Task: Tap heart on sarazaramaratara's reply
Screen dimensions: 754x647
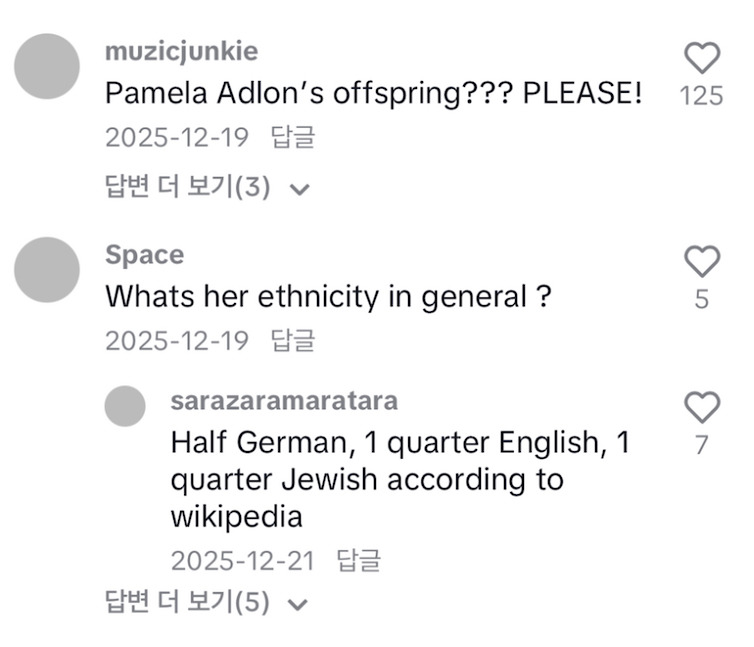Action: pyautogui.click(x=701, y=407)
